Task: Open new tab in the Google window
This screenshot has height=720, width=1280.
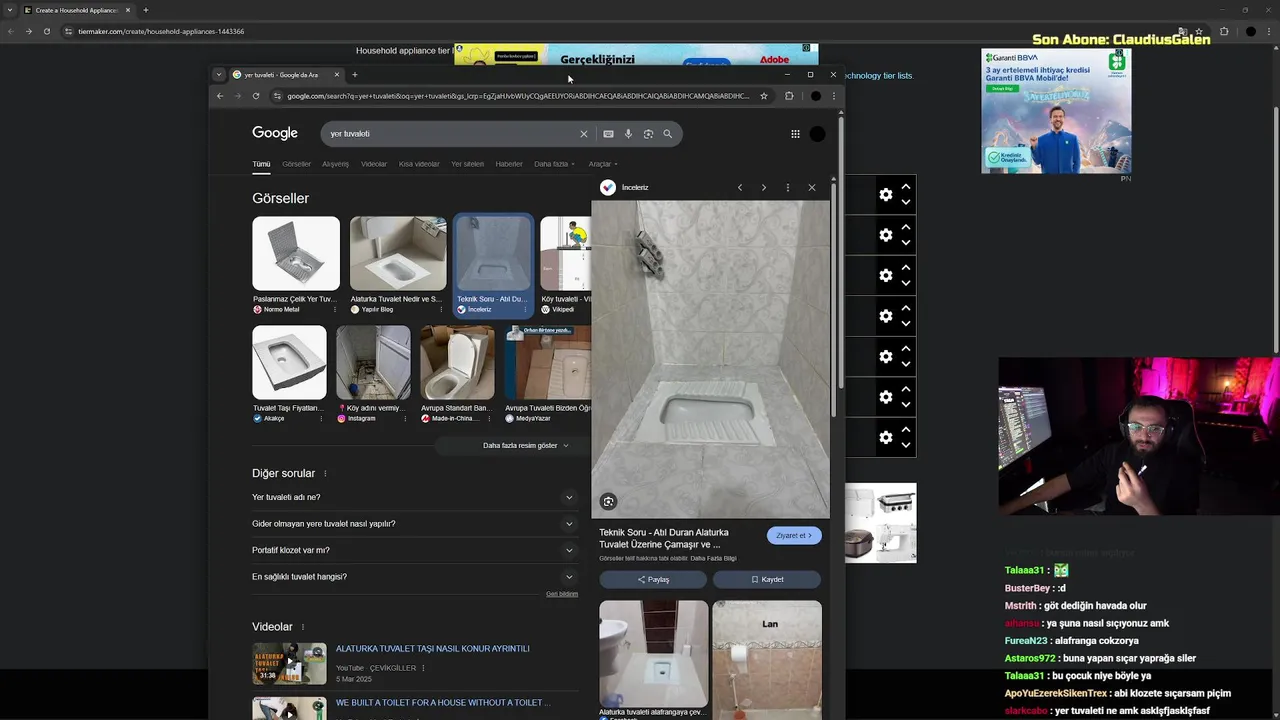Action: 355,75
